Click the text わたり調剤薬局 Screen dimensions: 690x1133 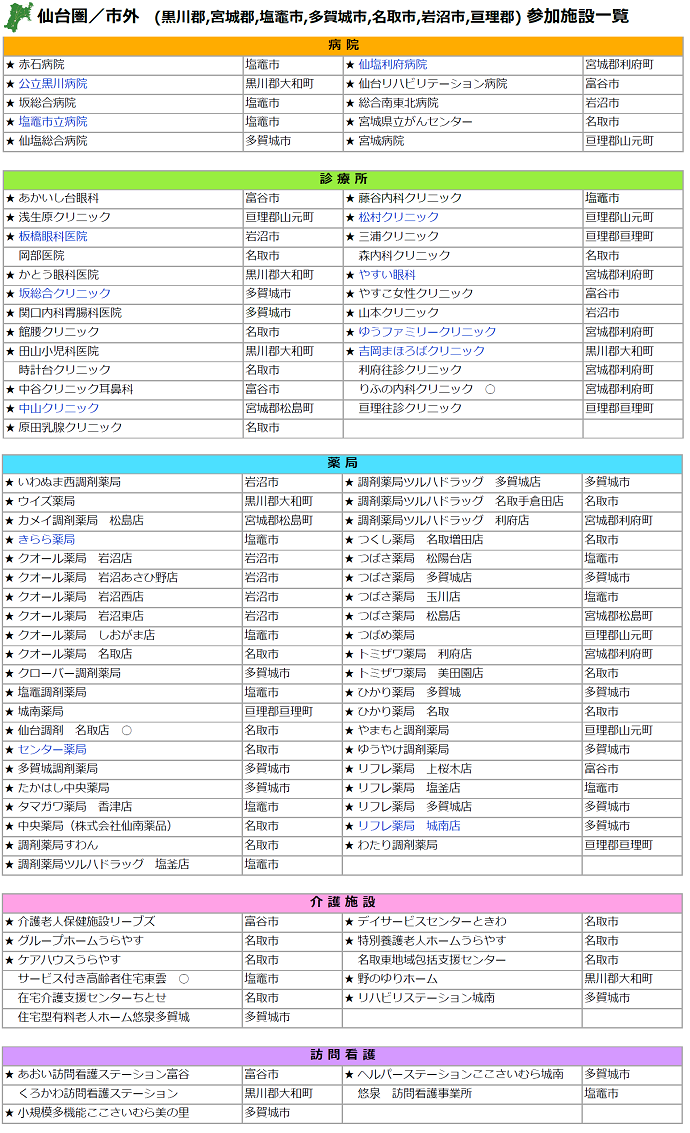[x=398, y=845]
